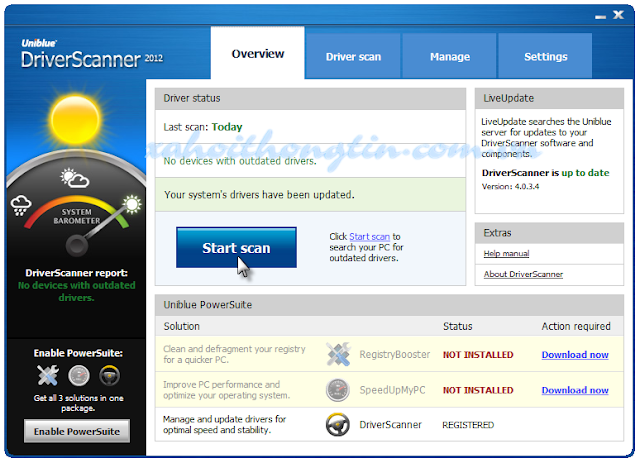Image resolution: width=640 pixels, height=463 pixels.
Task: Click 'Last scan: Today' text
Action: [203, 127]
